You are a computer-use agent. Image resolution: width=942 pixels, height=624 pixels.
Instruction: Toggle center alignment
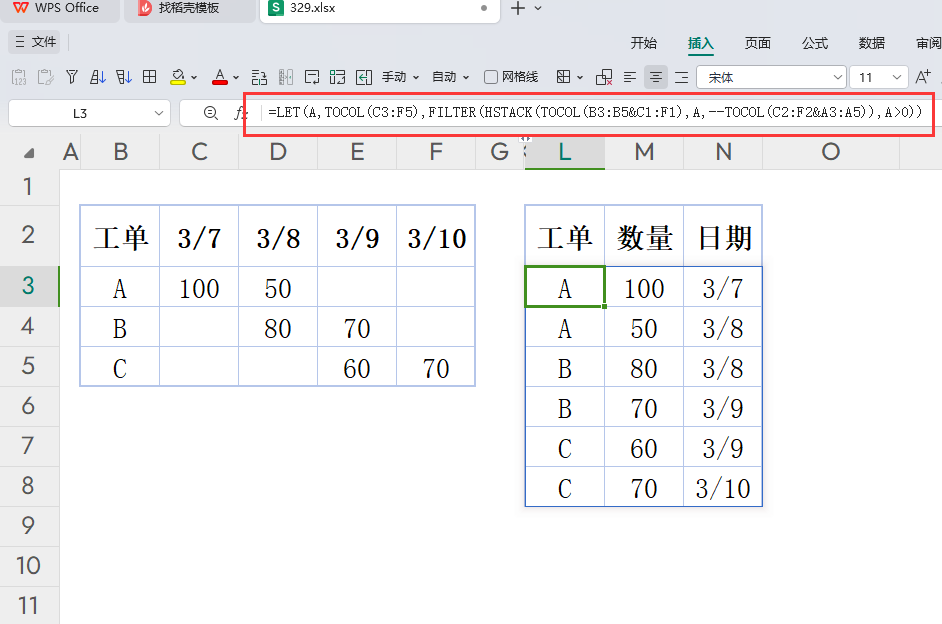tap(655, 77)
